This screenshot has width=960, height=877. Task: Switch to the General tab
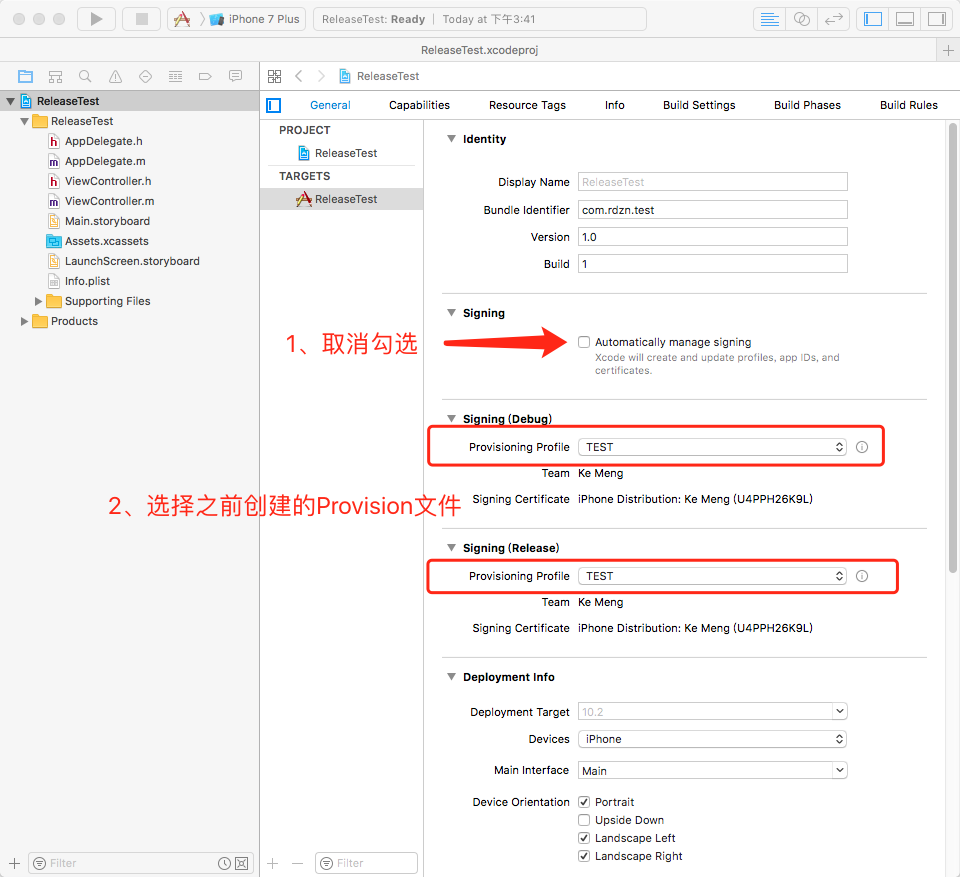(x=330, y=105)
